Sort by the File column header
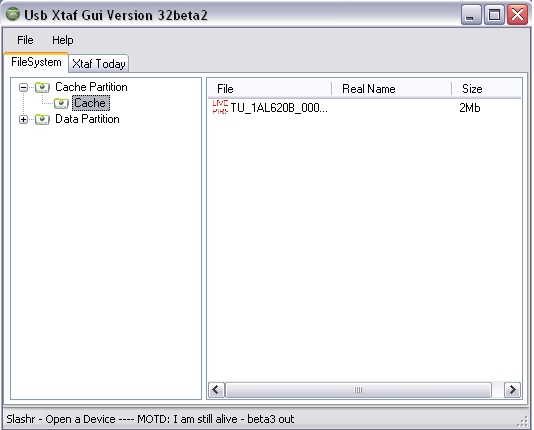The image size is (534, 430). (x=270, y=89)
